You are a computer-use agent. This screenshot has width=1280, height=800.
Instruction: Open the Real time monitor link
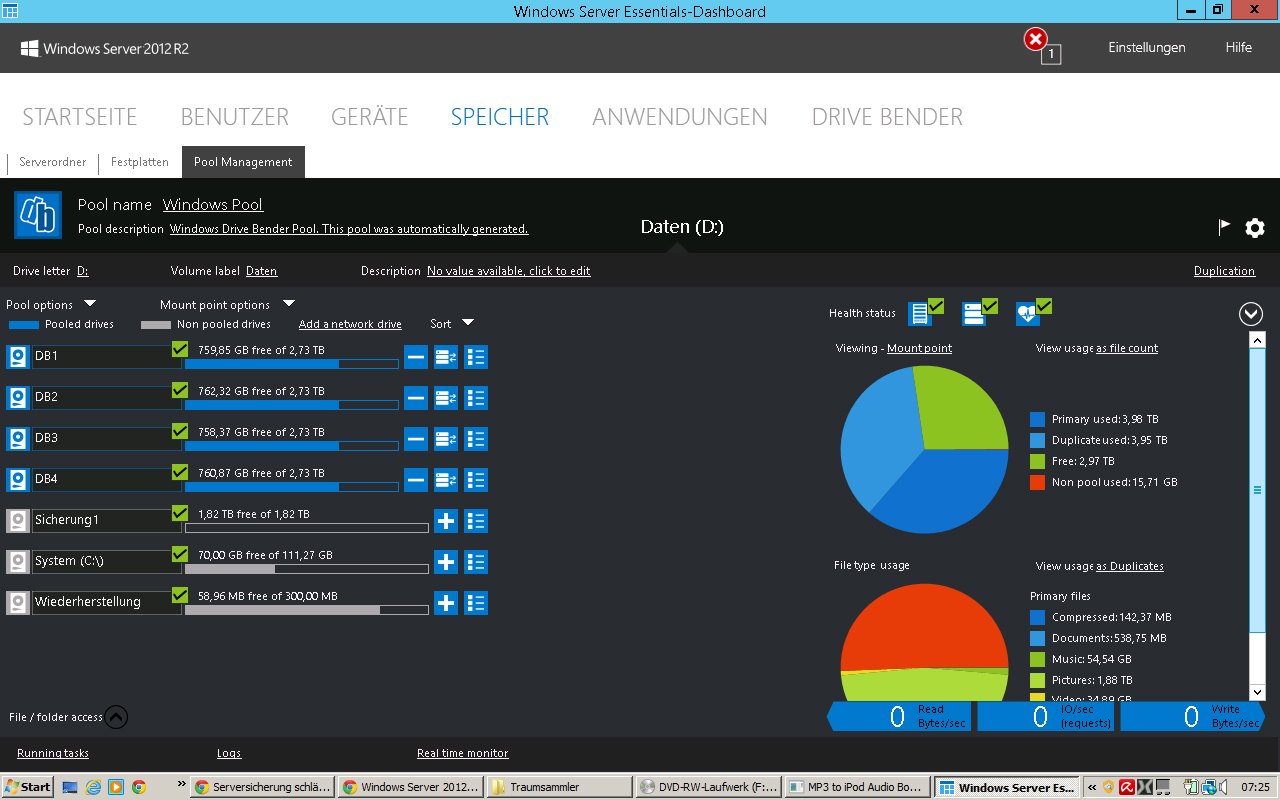coord(463,753)
